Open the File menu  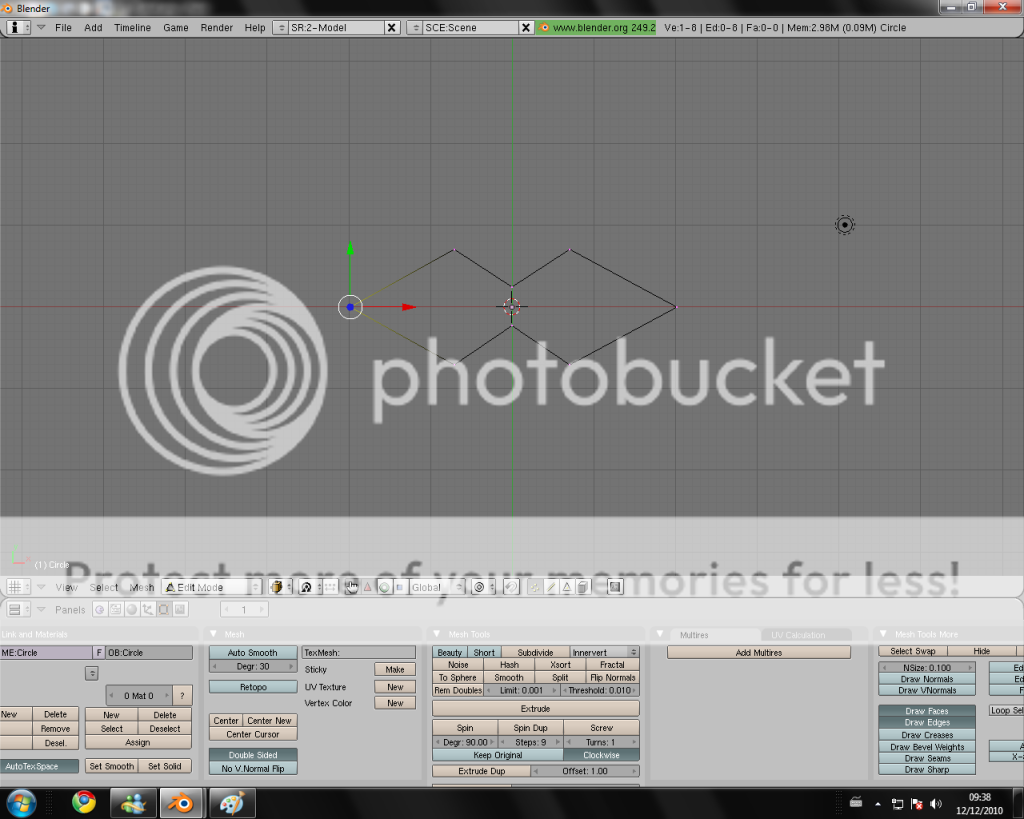[63, 27]
